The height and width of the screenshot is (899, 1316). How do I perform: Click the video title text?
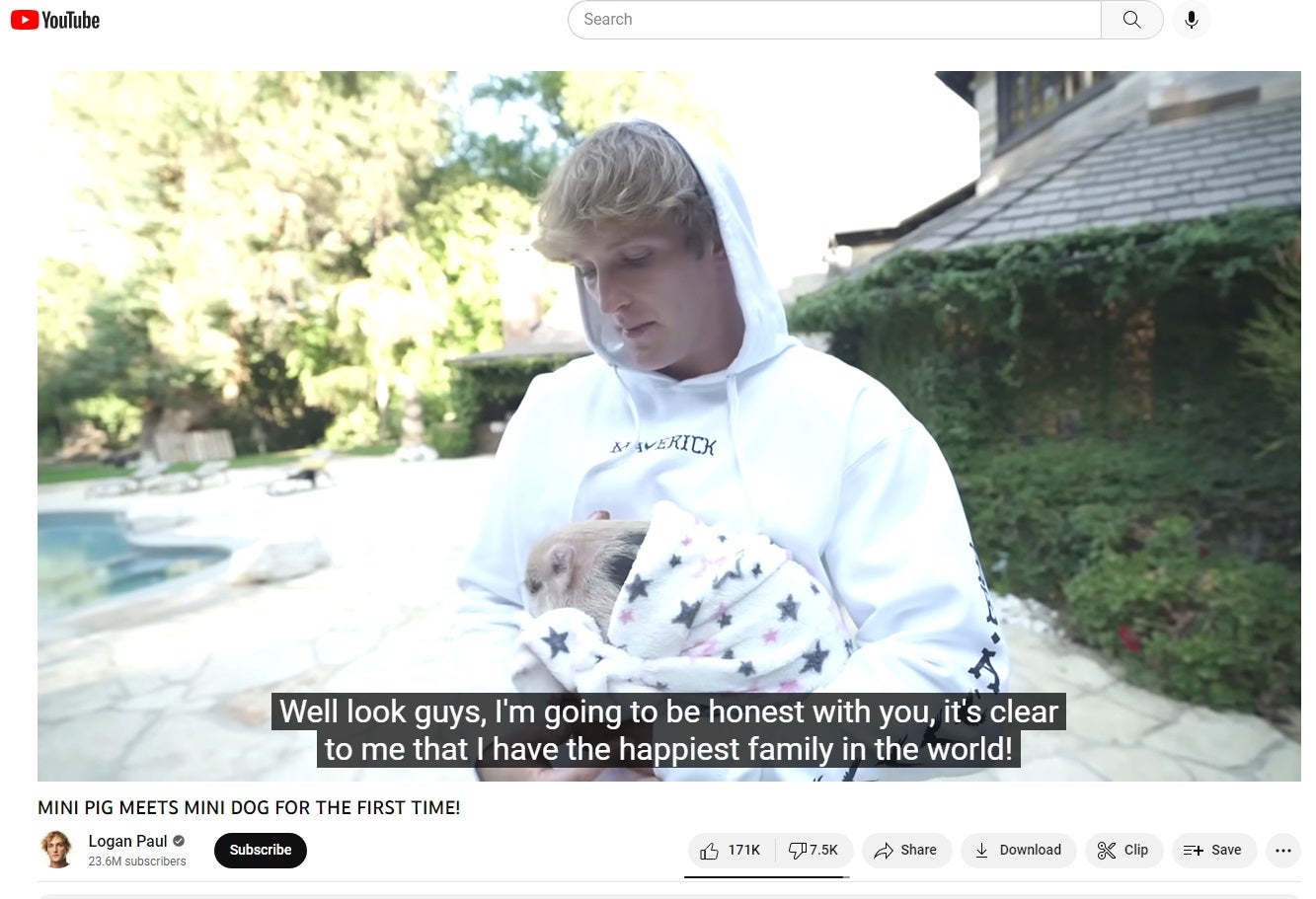point(249,807)
